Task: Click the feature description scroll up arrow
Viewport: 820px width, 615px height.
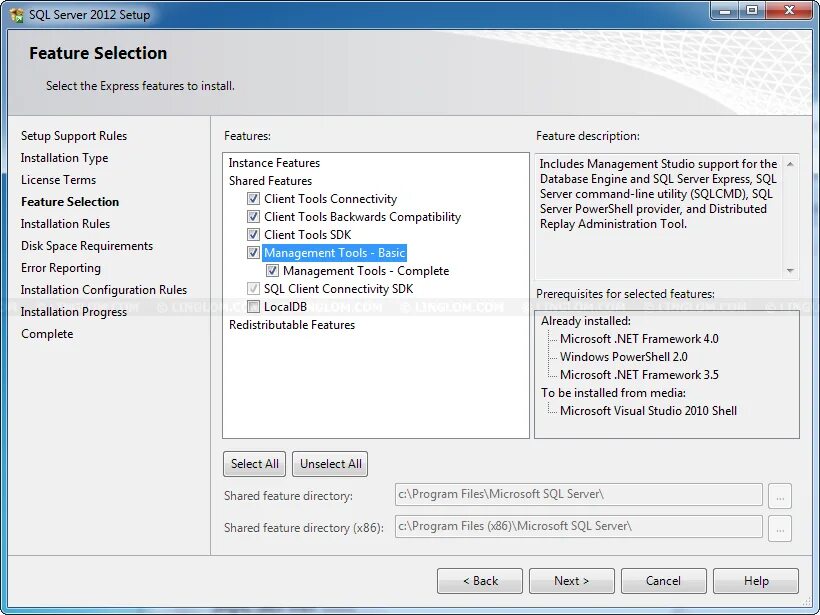Action: [790, 164]
